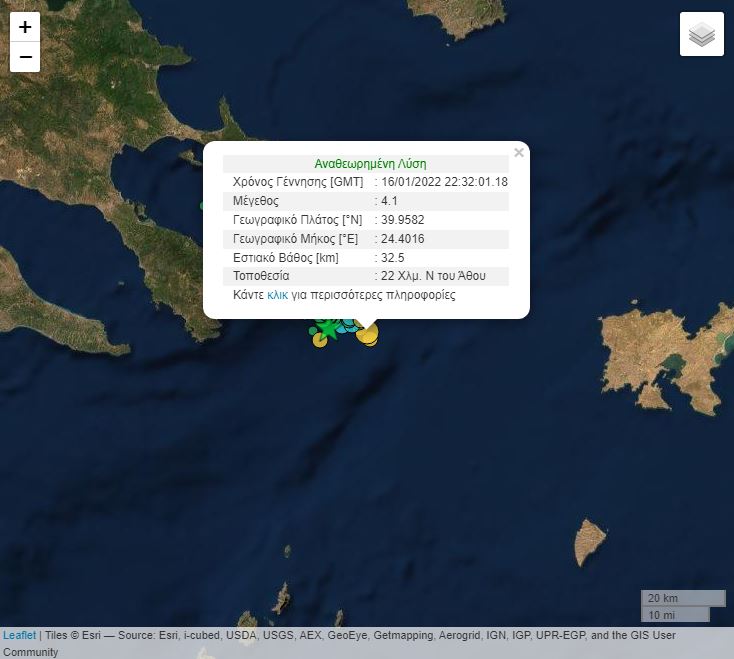Zoom in on the map
This screenshot has width=734, height=659.
point(25,27)
